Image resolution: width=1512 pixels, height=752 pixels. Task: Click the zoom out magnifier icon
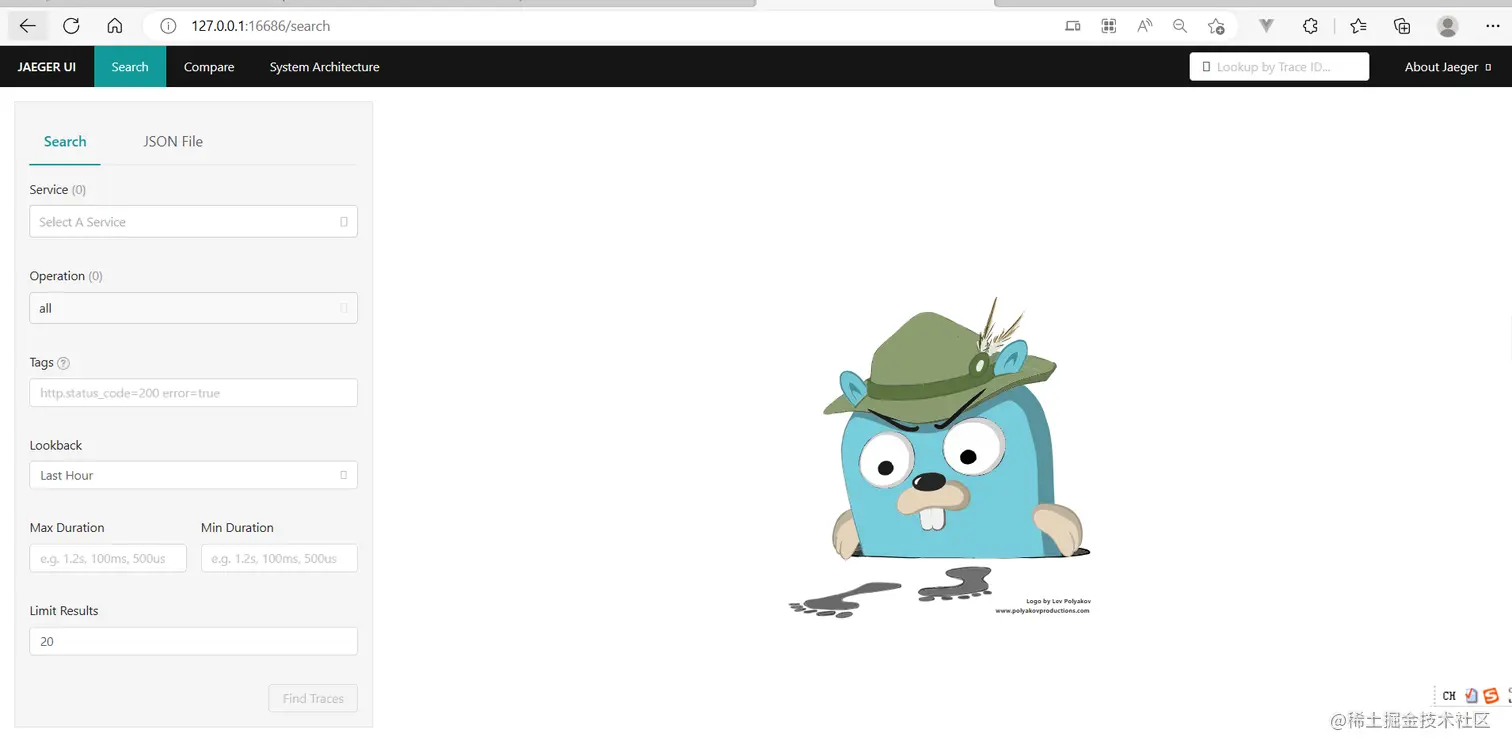pyautogui.click(x=1180, y=26)
